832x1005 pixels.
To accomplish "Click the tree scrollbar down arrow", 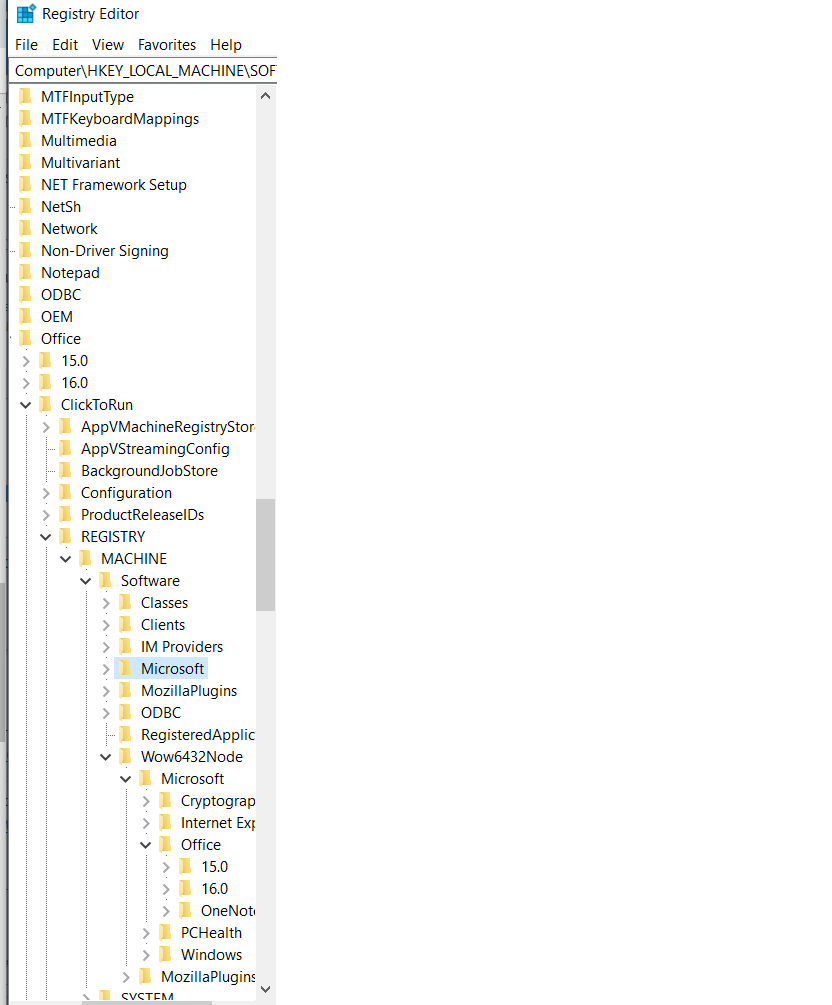I will (265, 990).
